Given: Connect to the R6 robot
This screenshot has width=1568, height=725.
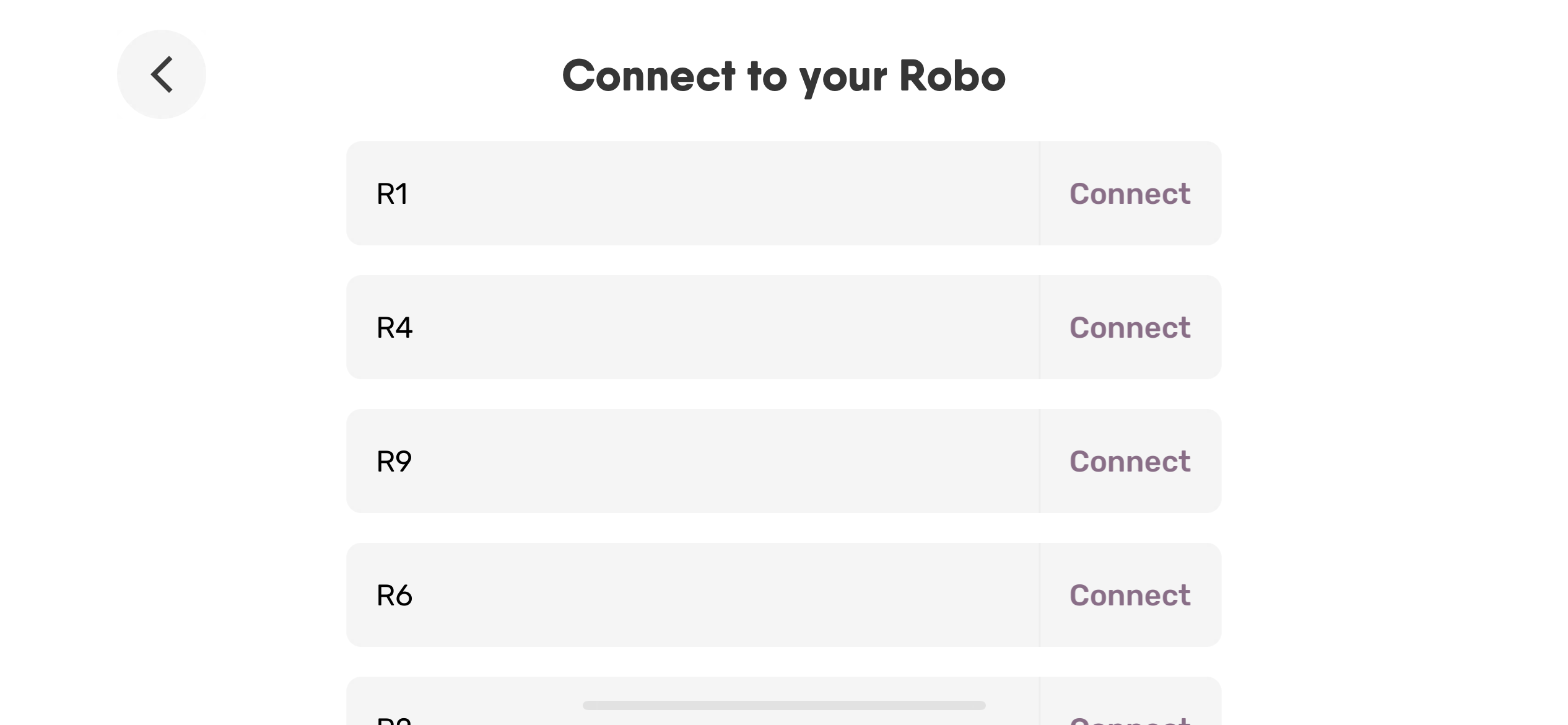Looking at the screenshot, I should 1130,595.
